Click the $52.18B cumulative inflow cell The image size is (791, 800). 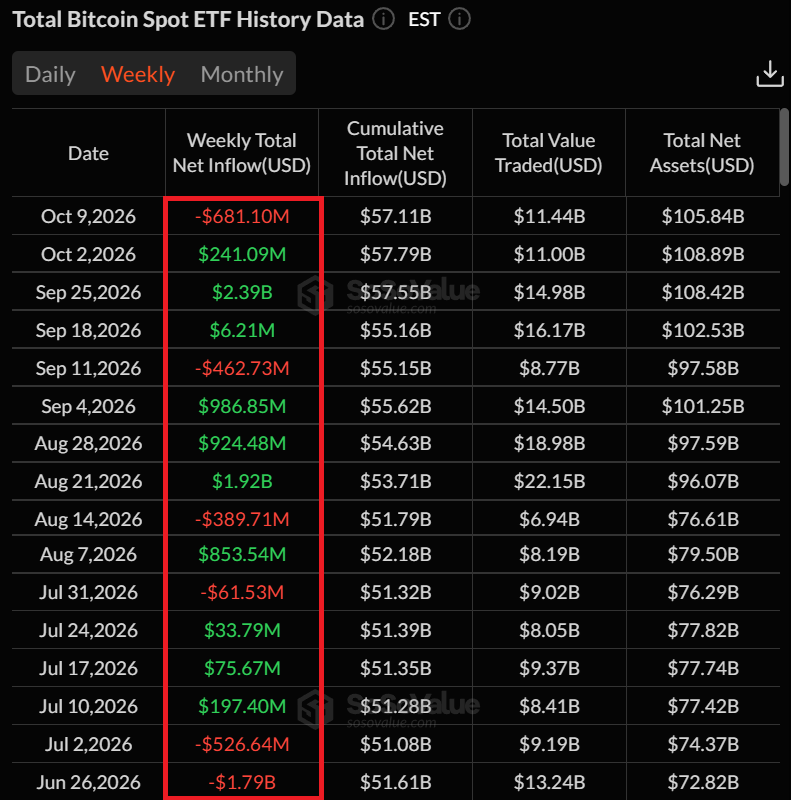pos(396,554)
